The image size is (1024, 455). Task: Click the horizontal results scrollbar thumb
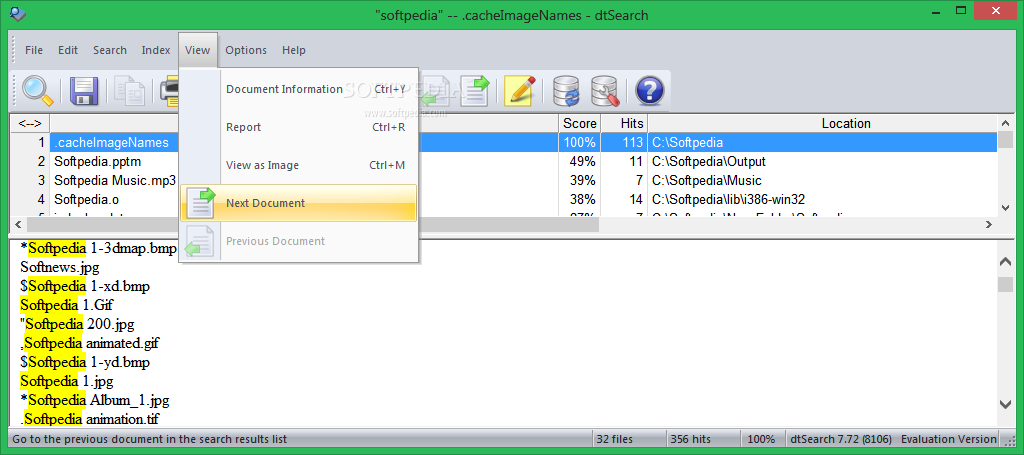pos(312,224)
